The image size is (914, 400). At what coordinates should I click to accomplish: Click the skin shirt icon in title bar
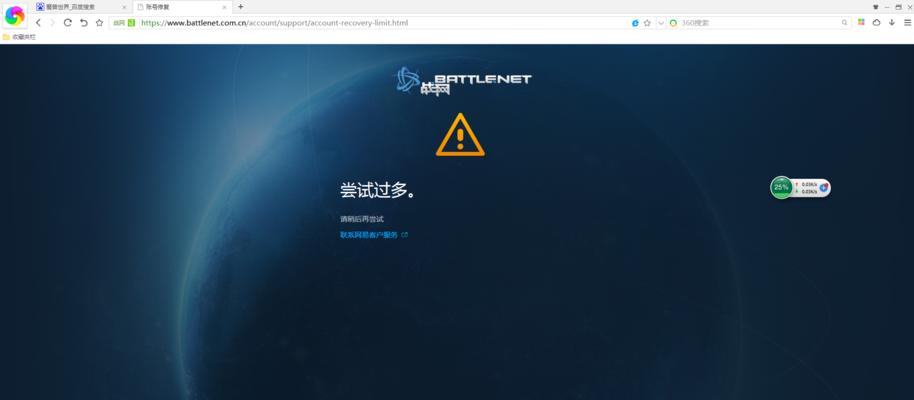(x=876, y=7)
